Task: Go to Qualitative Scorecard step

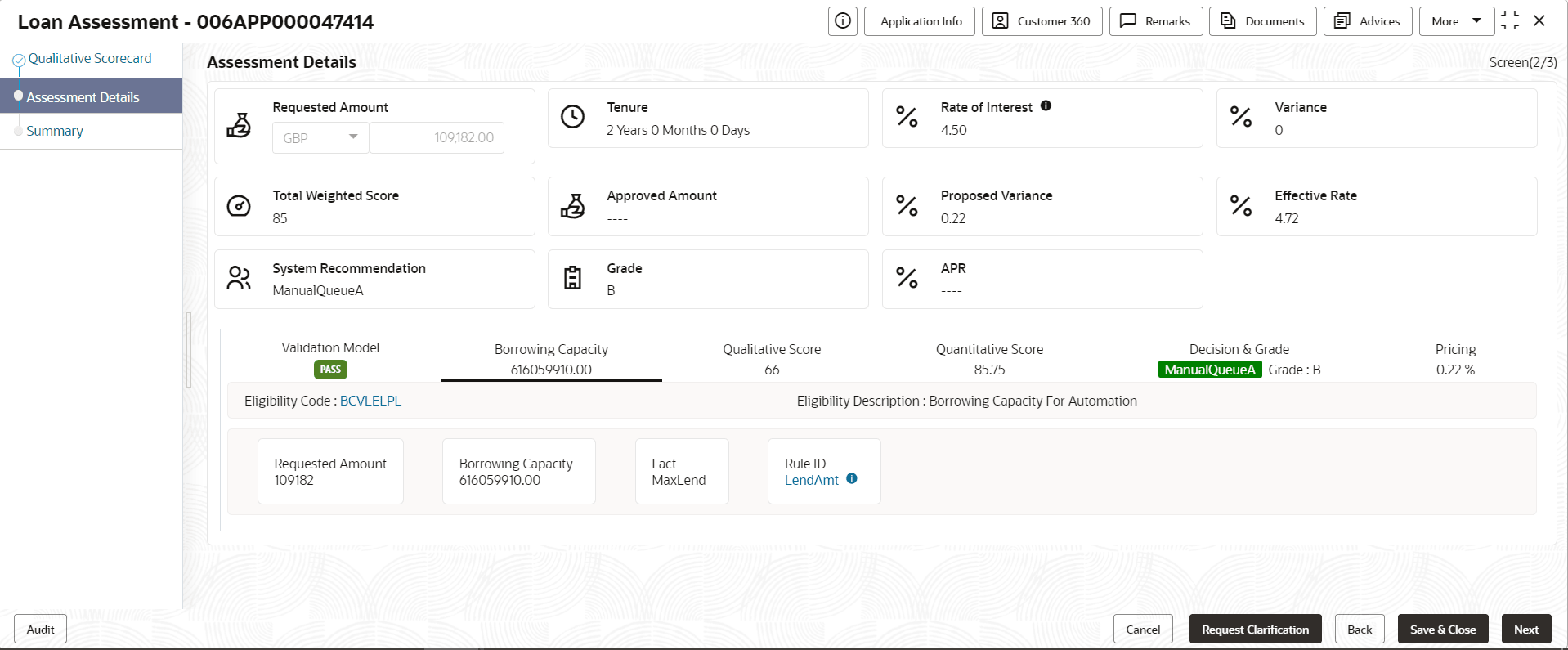Action: (89, 58)
